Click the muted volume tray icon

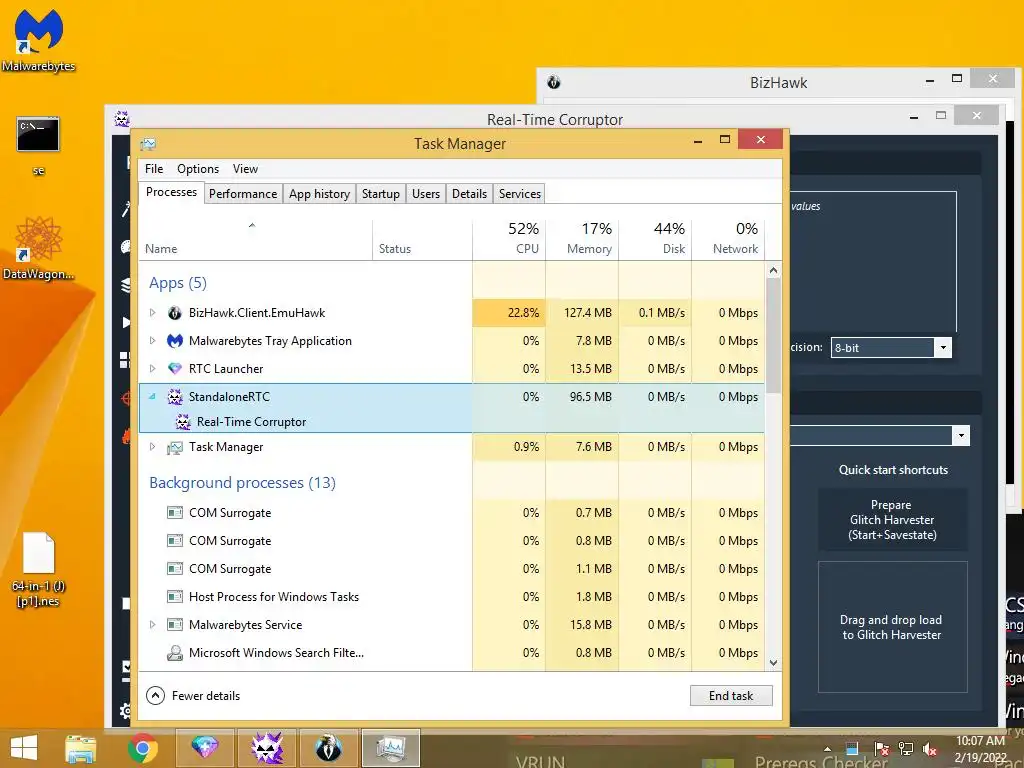pyautogui.click(x=930, y=749)
